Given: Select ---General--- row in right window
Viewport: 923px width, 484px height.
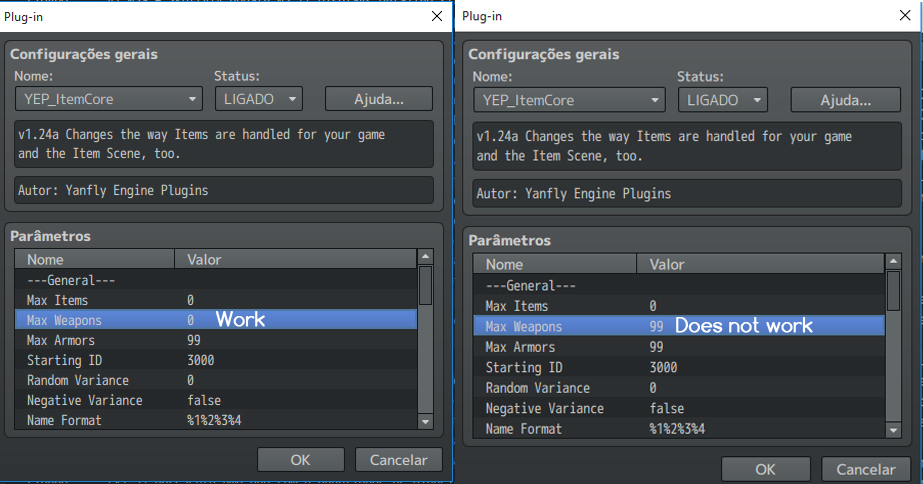Looking at the screenshot, I should point(679,286).
